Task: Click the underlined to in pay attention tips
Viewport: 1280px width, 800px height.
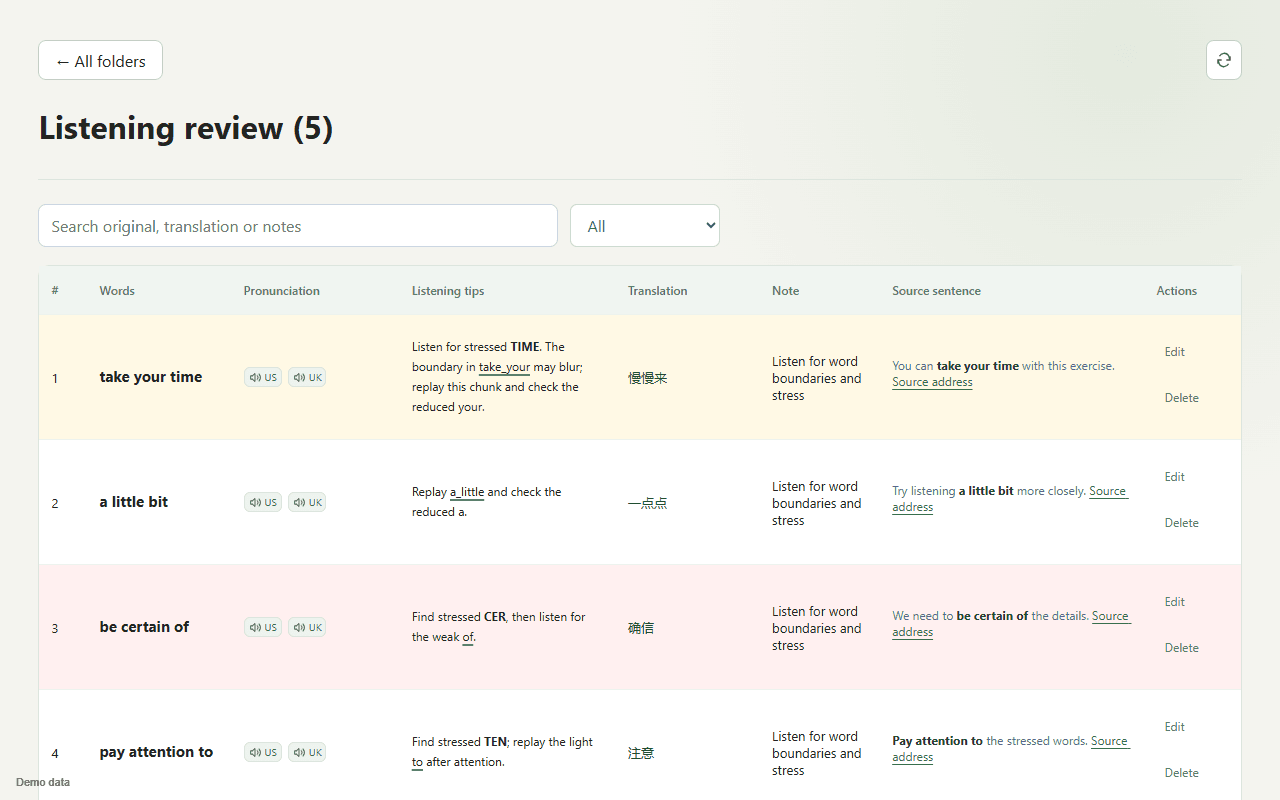Action: pyautogui.click(x=417, y=762)
